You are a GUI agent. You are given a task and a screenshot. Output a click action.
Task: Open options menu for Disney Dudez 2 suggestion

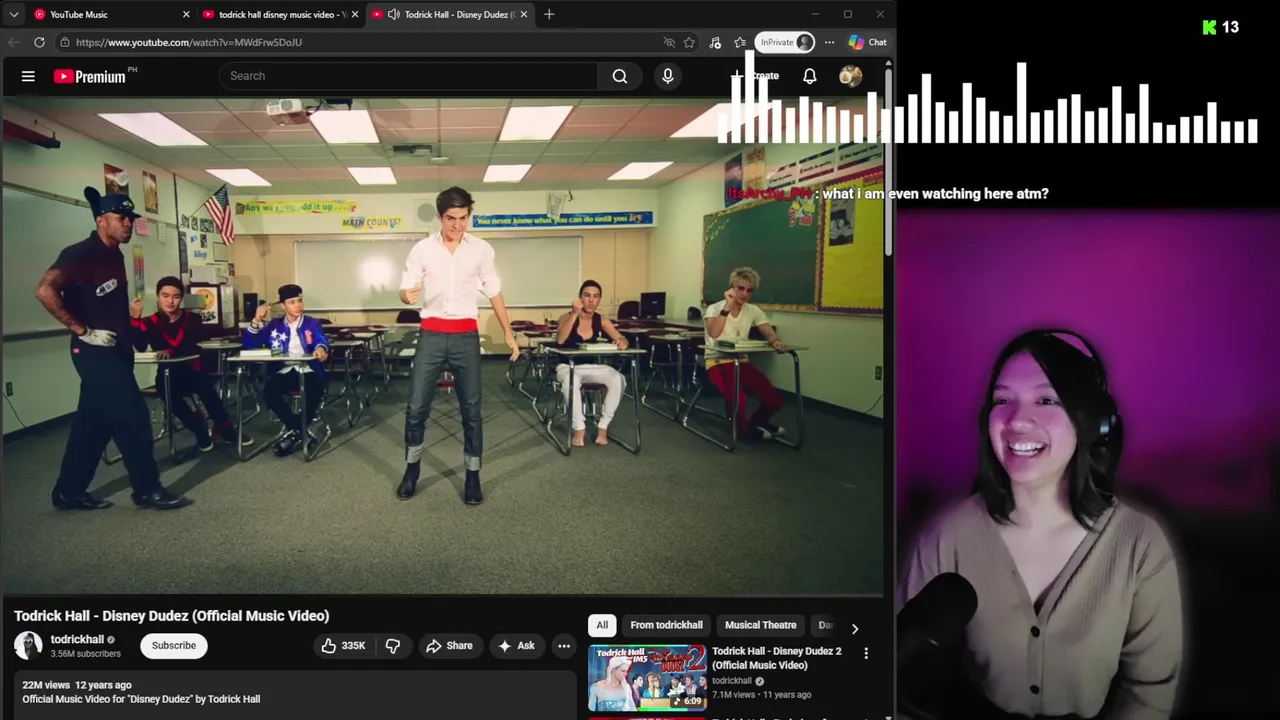coord(866,653)
